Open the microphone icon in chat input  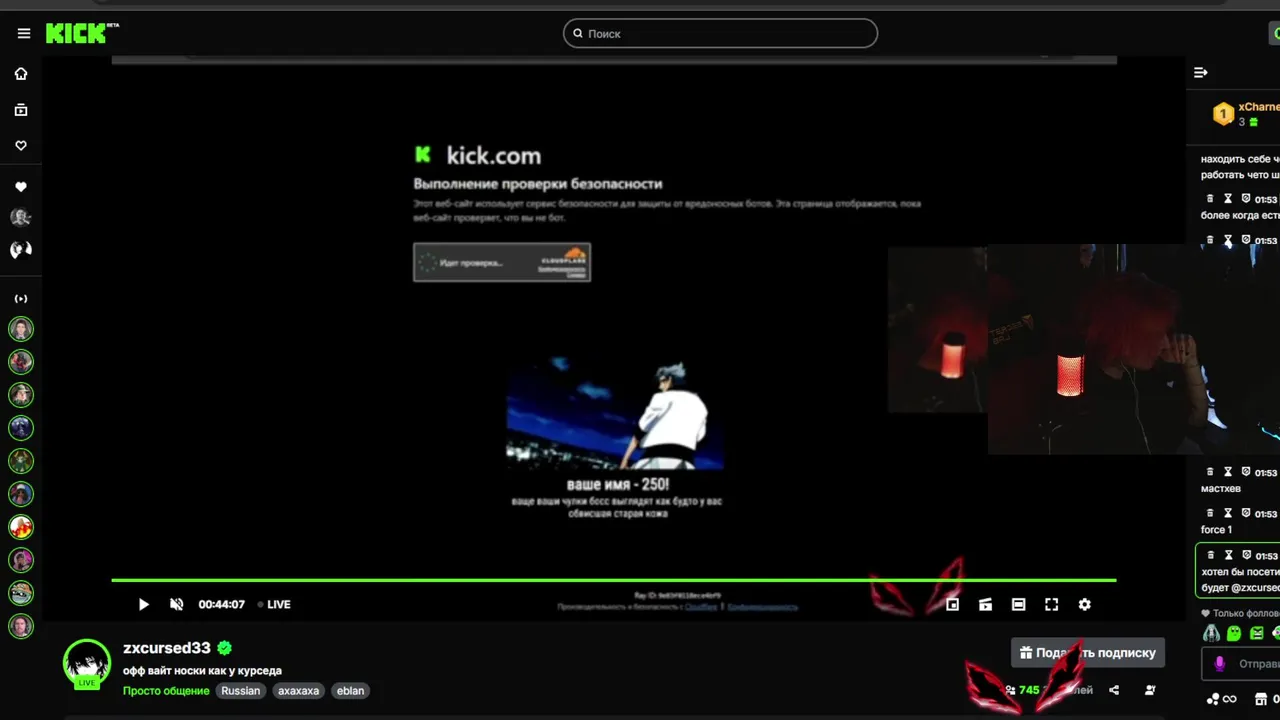(x=1219, y=663)
